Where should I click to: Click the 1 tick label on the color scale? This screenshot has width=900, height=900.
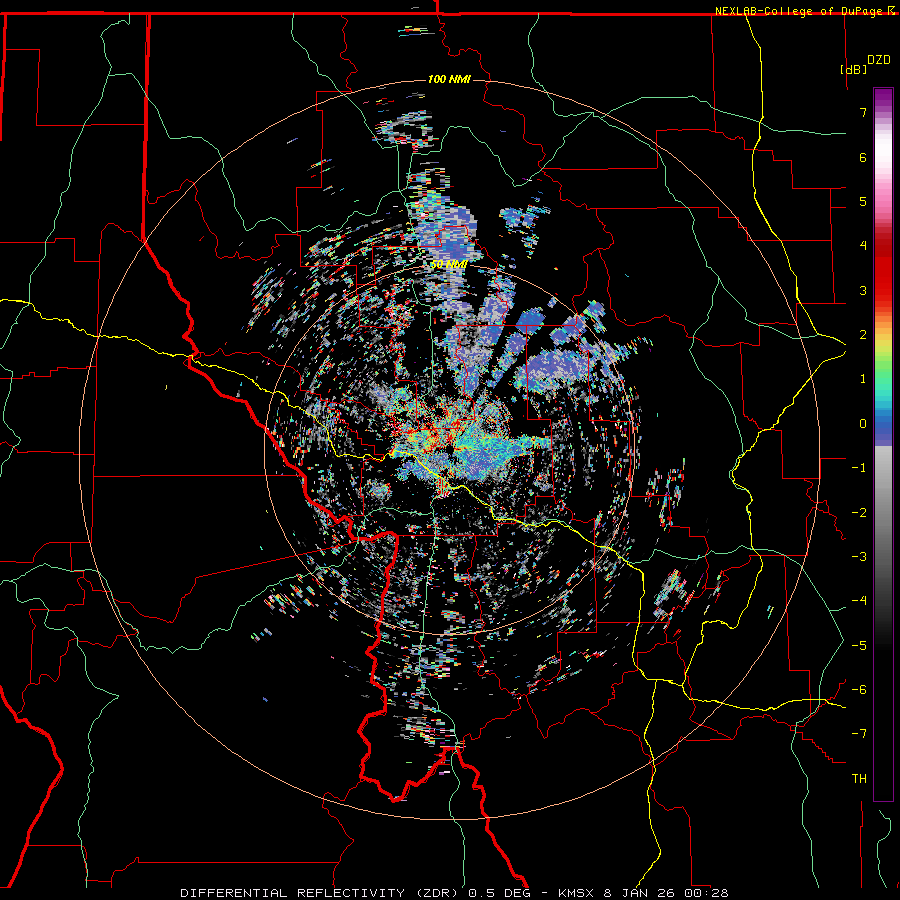863,379
